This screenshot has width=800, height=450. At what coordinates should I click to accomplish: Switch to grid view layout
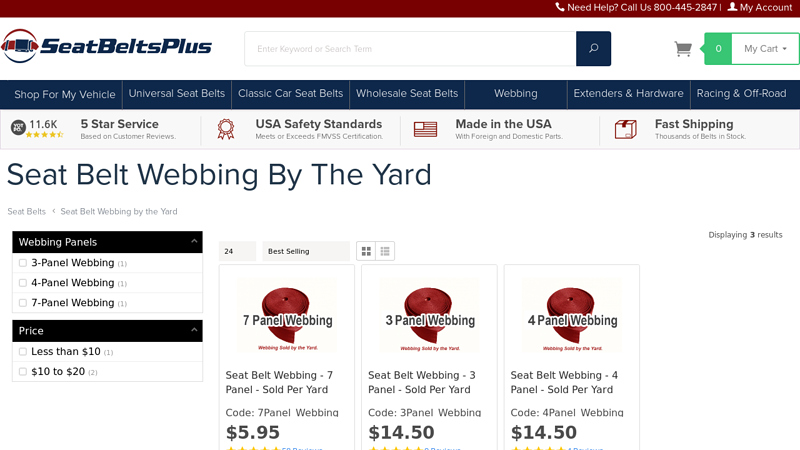click(366, 251)
